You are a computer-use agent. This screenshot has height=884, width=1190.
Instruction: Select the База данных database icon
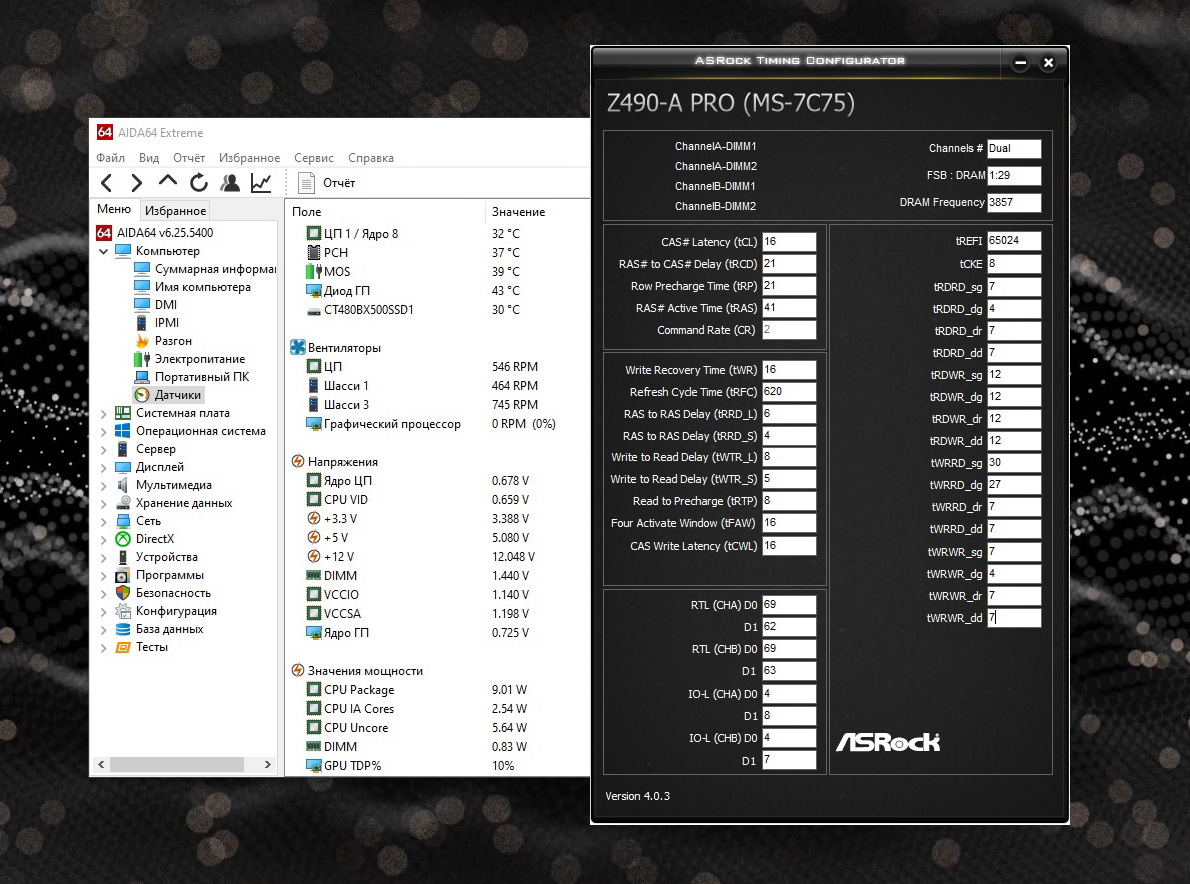click(x=123, y=629)
